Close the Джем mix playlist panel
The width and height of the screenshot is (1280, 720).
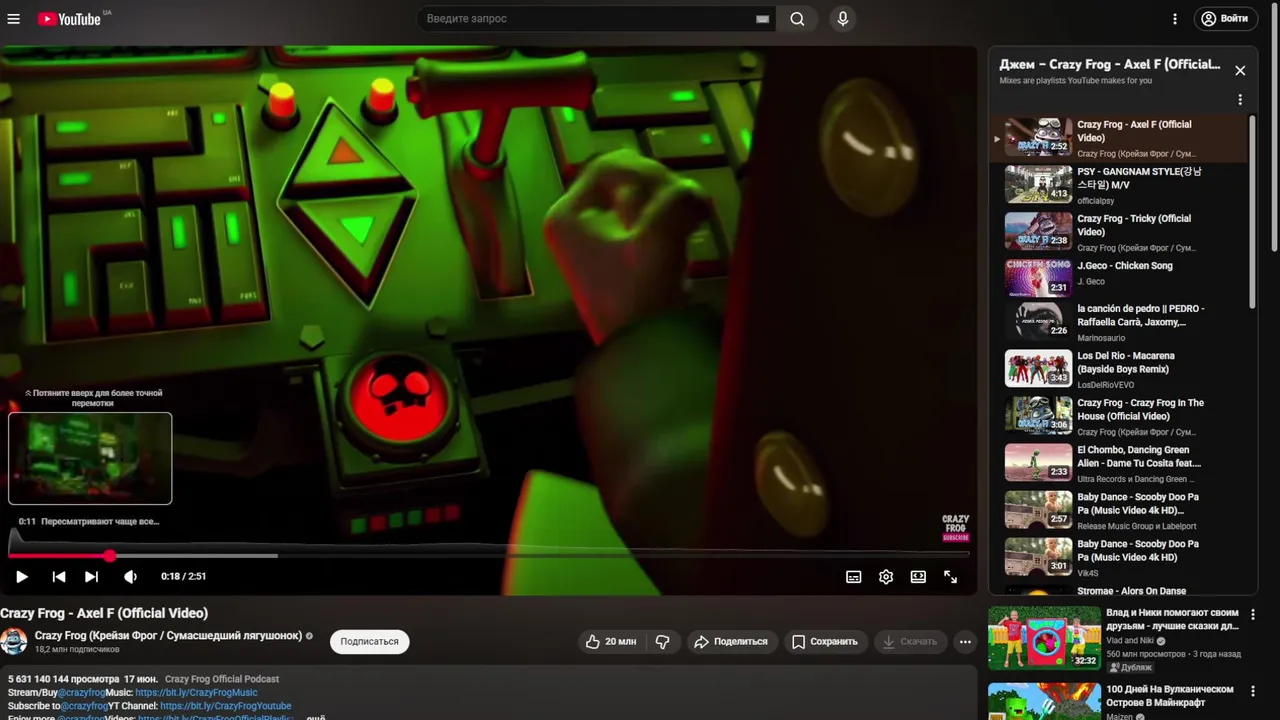tap(1240, 71)
